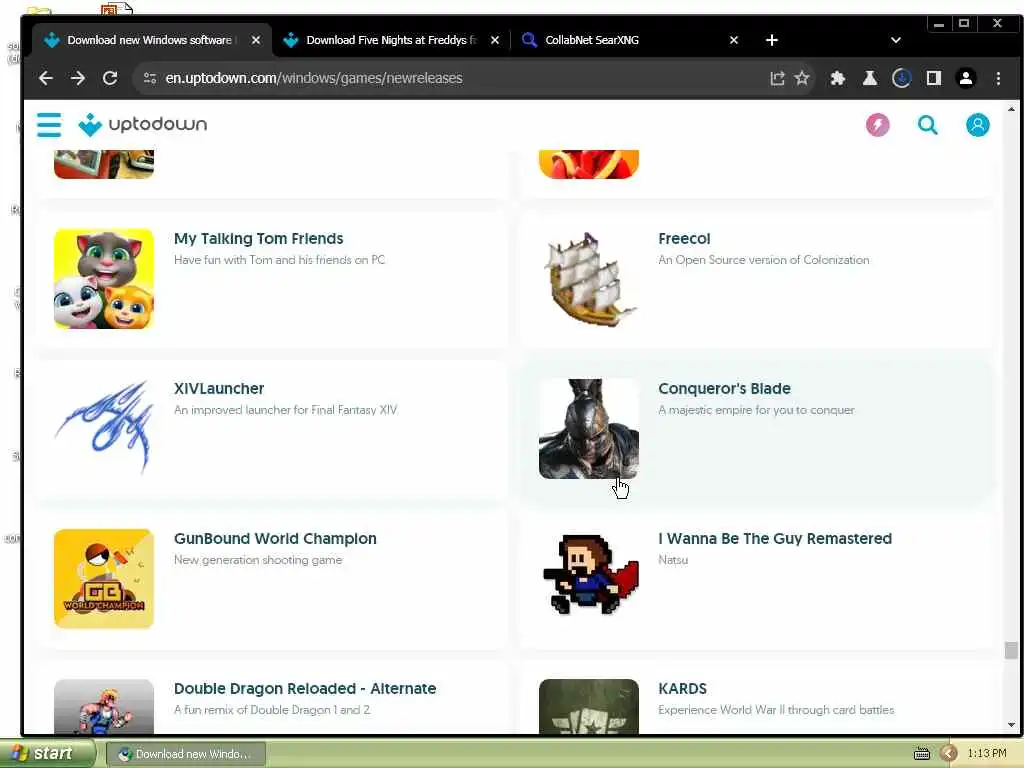Click the 1:13 PM system clock
Viewport: 1024px width, 768px height.
(986, 754)
